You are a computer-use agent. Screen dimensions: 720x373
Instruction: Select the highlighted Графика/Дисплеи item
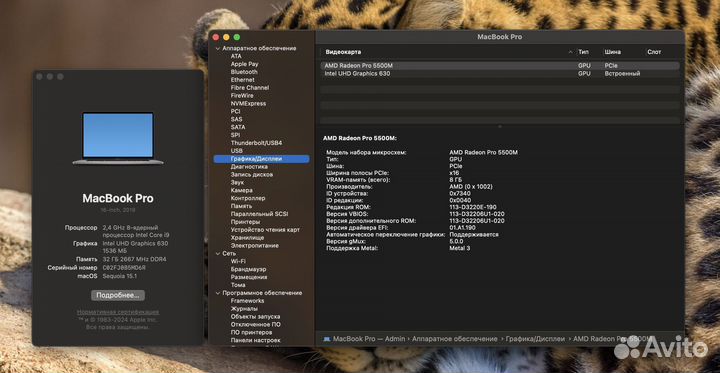(261, 158)
